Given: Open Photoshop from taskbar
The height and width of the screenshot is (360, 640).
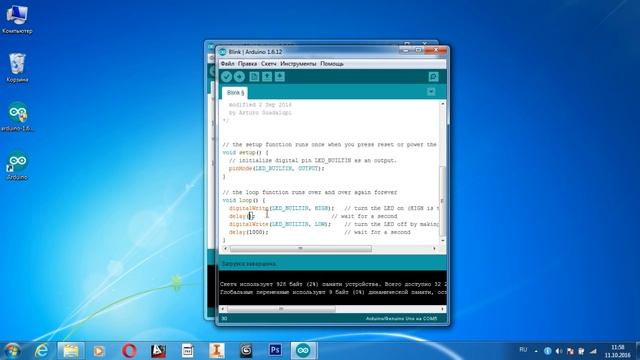Looking at the screenshot, I should click(275, 351).
